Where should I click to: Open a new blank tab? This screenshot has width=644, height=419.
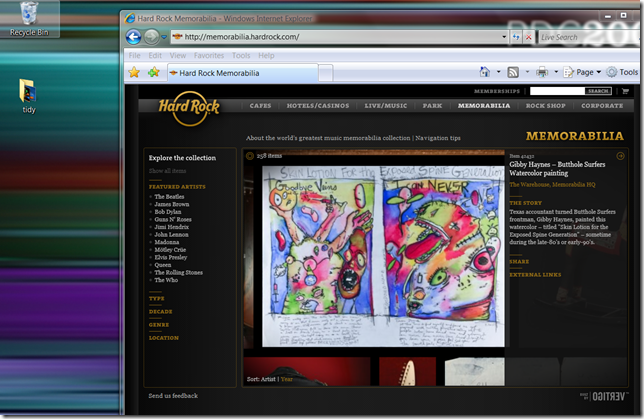325,74
